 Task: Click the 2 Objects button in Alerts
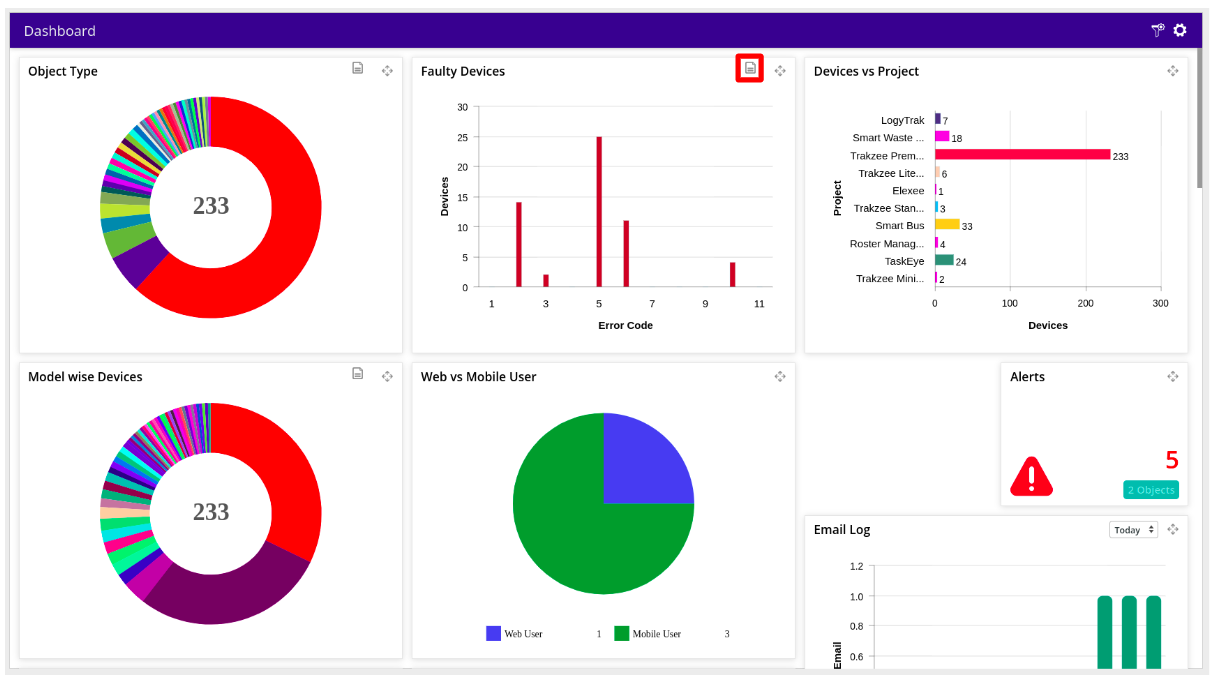[x=1150, y=490]
